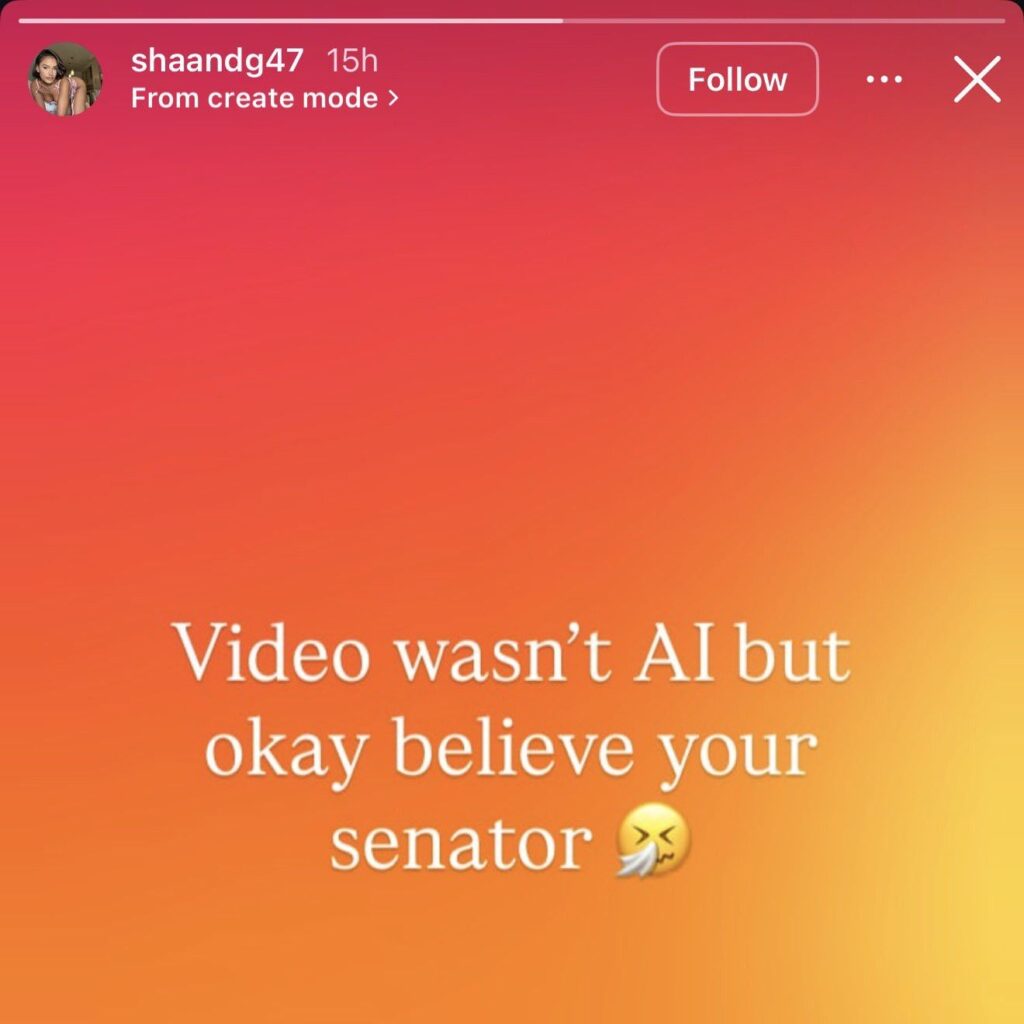The height and width of the screenshot is (1024, 1024).
Task: Close the story with the X icon
Action: [x=977, y=79]
